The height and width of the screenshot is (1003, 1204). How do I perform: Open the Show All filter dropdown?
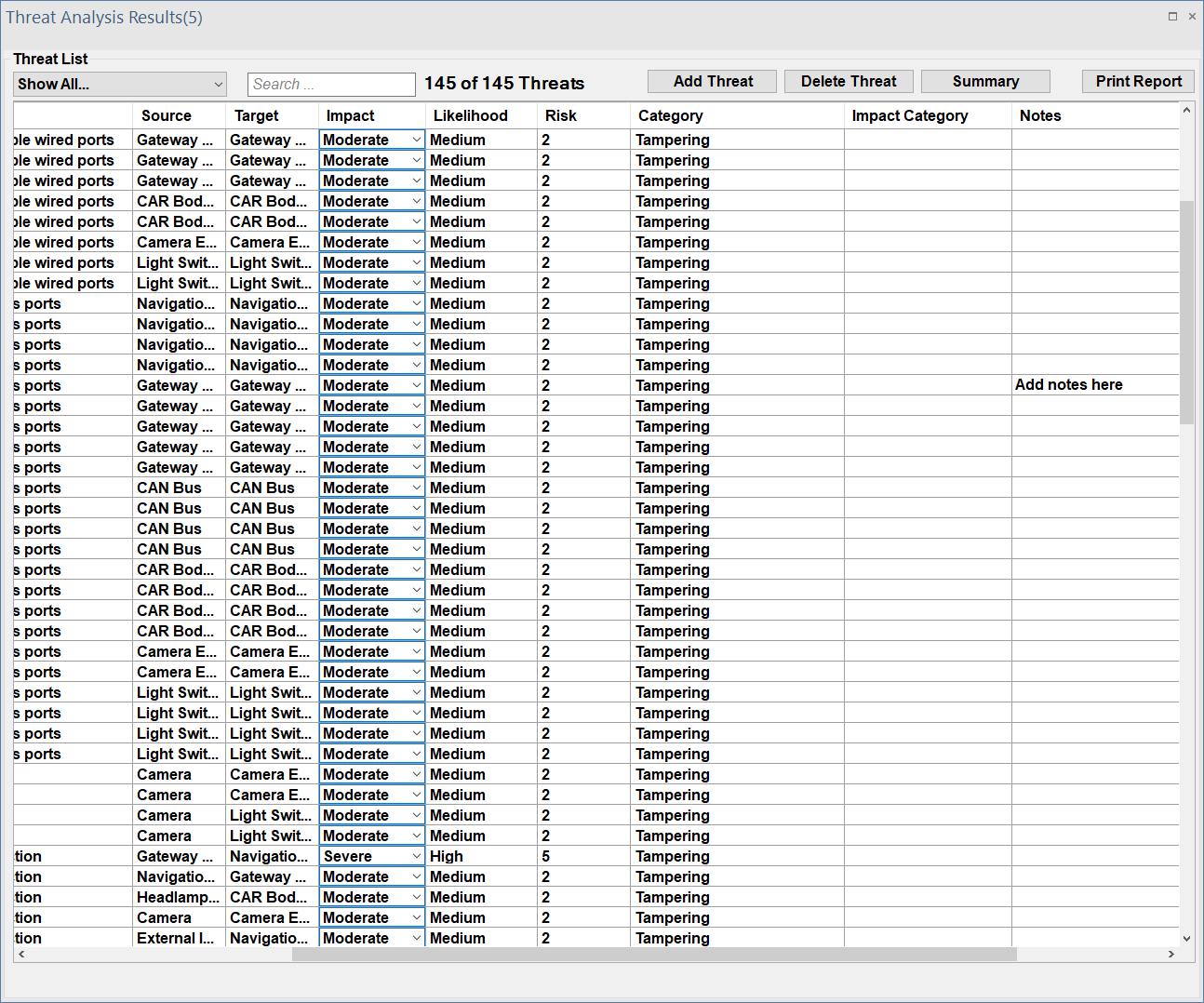[x=121, y=85]
